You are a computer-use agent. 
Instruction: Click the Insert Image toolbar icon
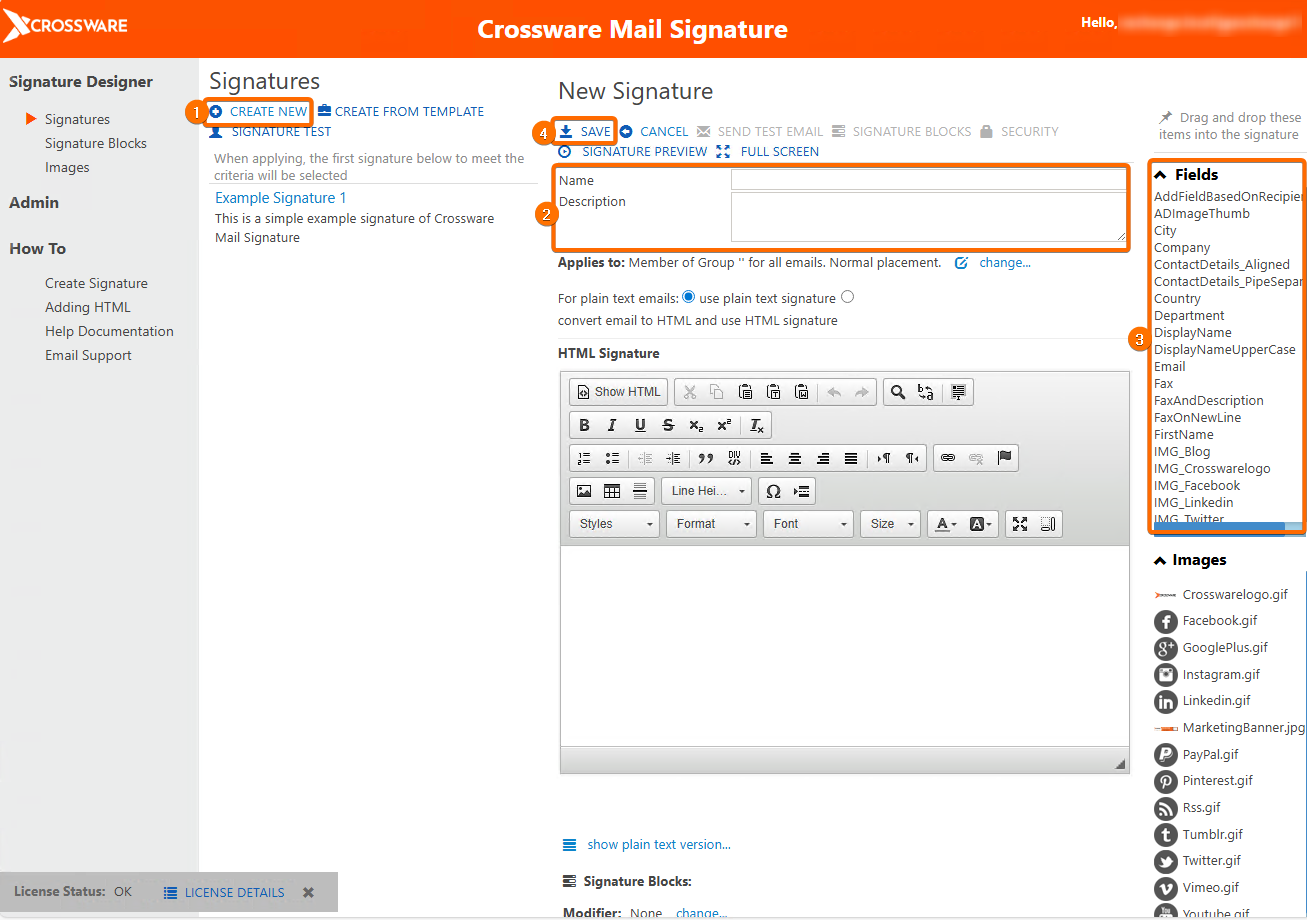tap(584, 491)
